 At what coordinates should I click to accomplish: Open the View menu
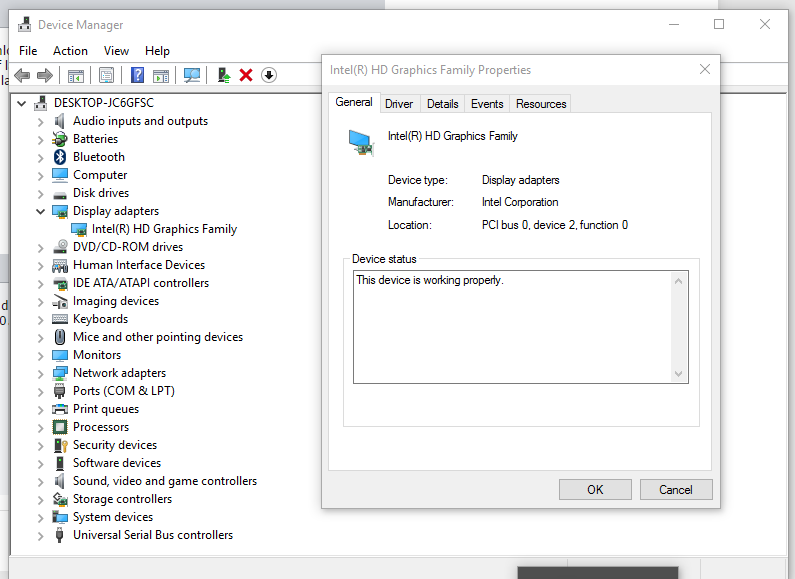[x=116, y=51]
